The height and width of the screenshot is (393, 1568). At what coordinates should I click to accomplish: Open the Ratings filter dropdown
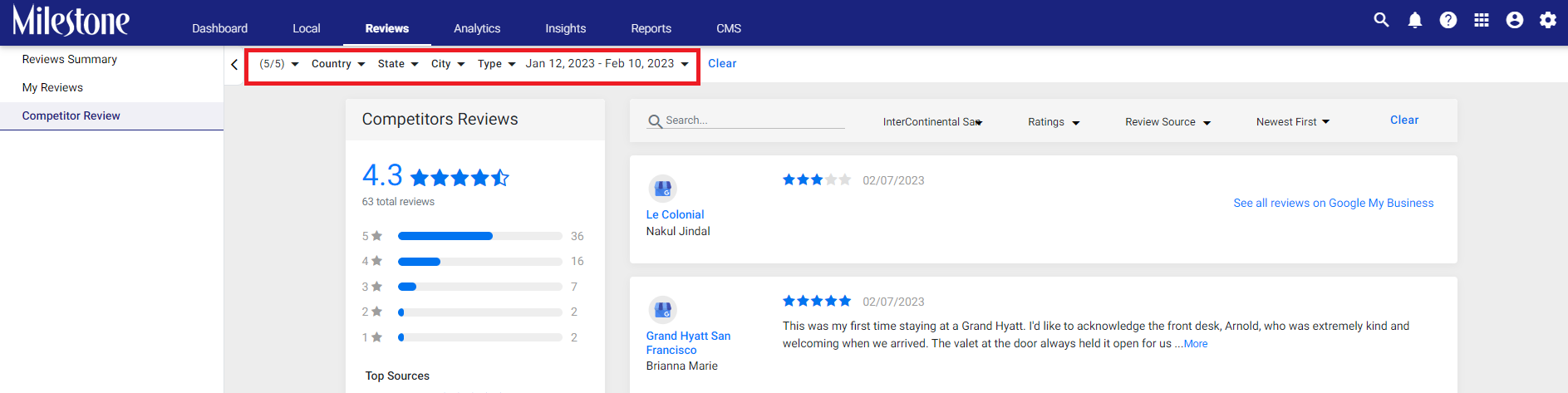1054,122
